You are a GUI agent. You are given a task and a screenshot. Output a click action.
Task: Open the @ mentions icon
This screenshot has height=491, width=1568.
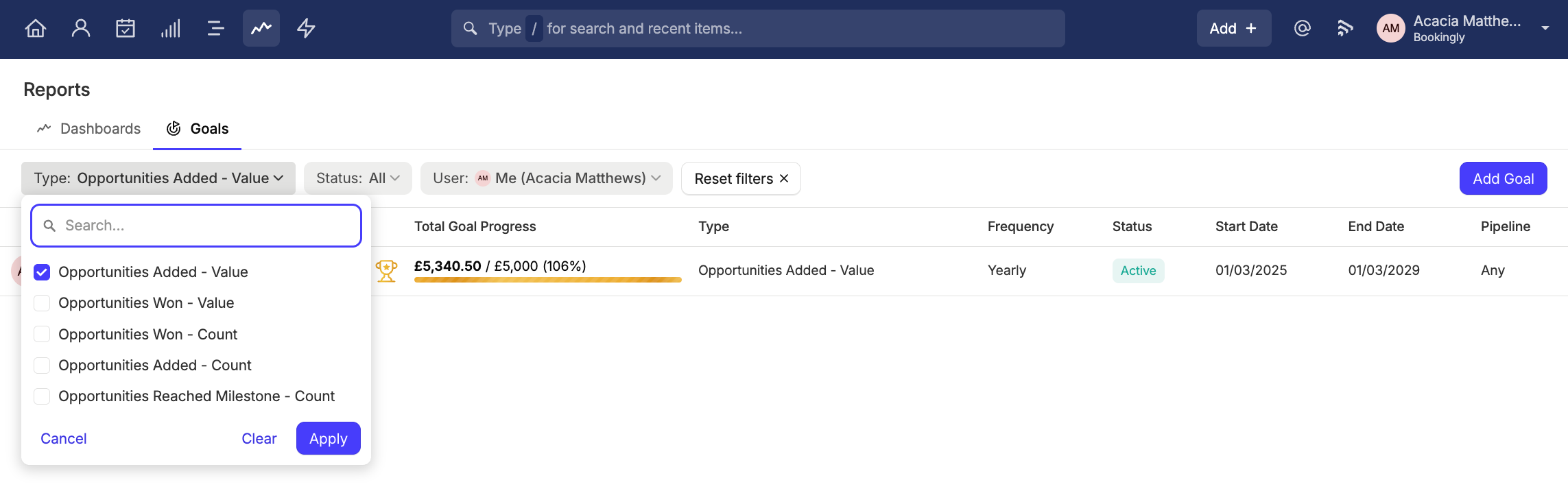pyautogui.click(x=1303, y=28)
